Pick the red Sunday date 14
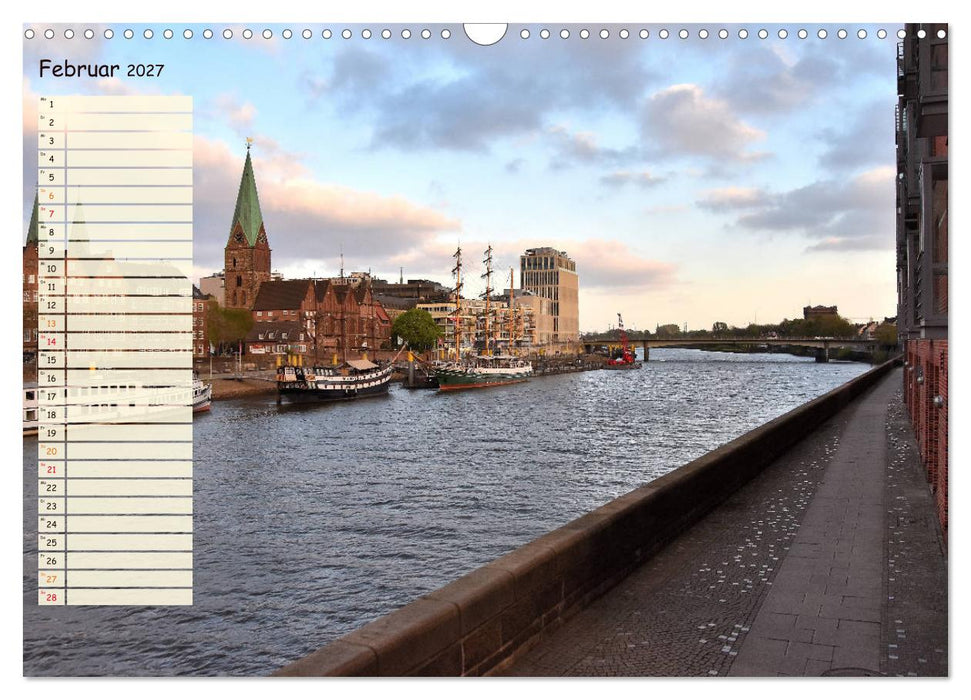This screenshot has height=700, width=971. click(51, 342)
